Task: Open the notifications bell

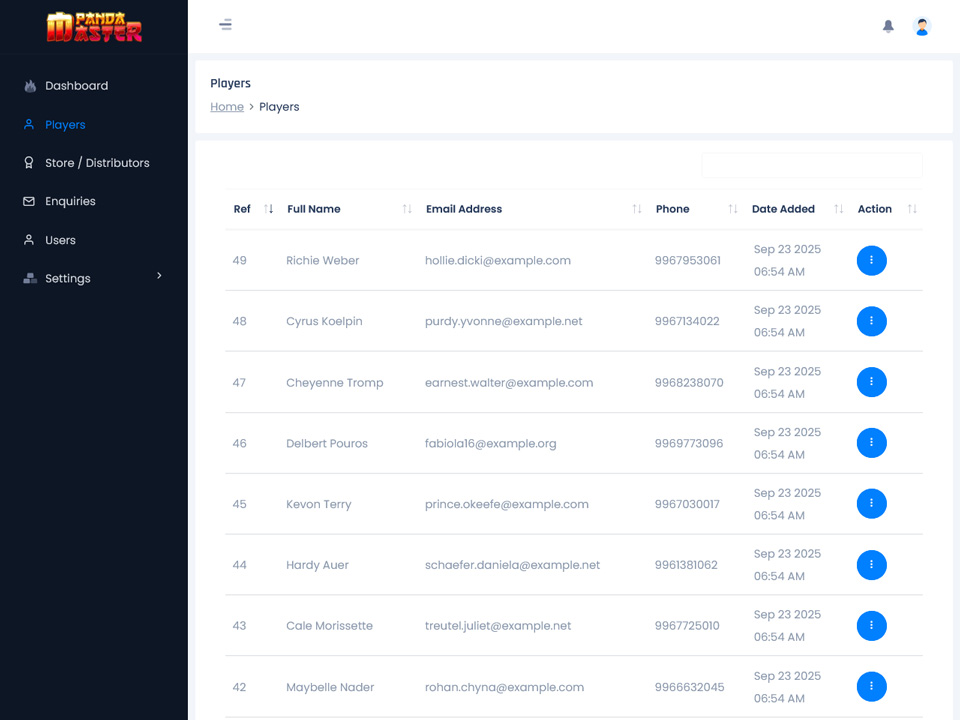Action: click(x=888, y=27)
